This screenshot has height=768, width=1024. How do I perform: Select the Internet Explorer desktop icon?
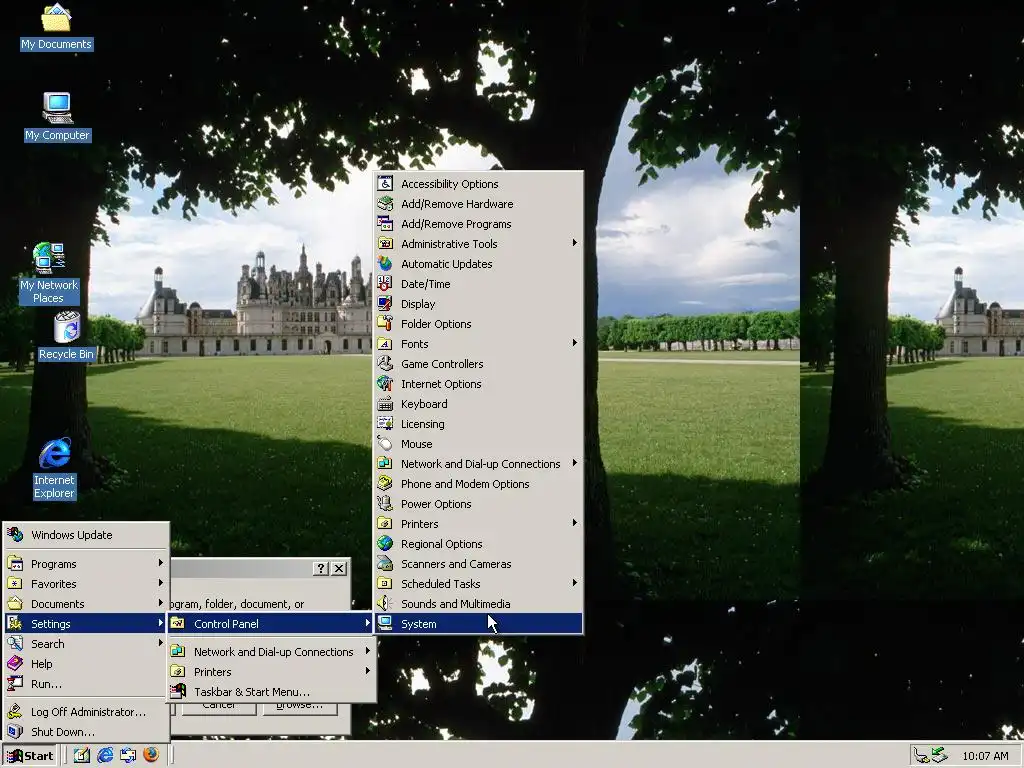click(x=55, y=468)
